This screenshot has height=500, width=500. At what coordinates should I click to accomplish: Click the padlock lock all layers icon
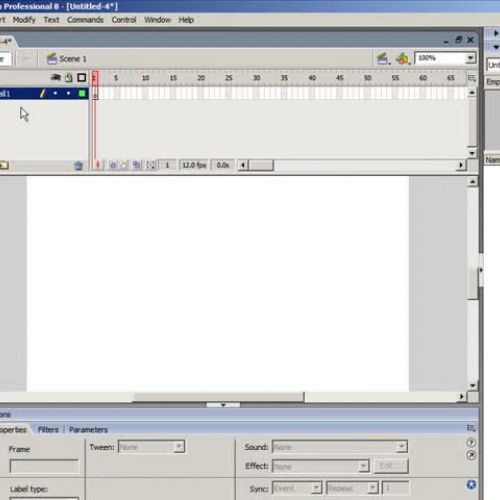(x=69, y=78)
